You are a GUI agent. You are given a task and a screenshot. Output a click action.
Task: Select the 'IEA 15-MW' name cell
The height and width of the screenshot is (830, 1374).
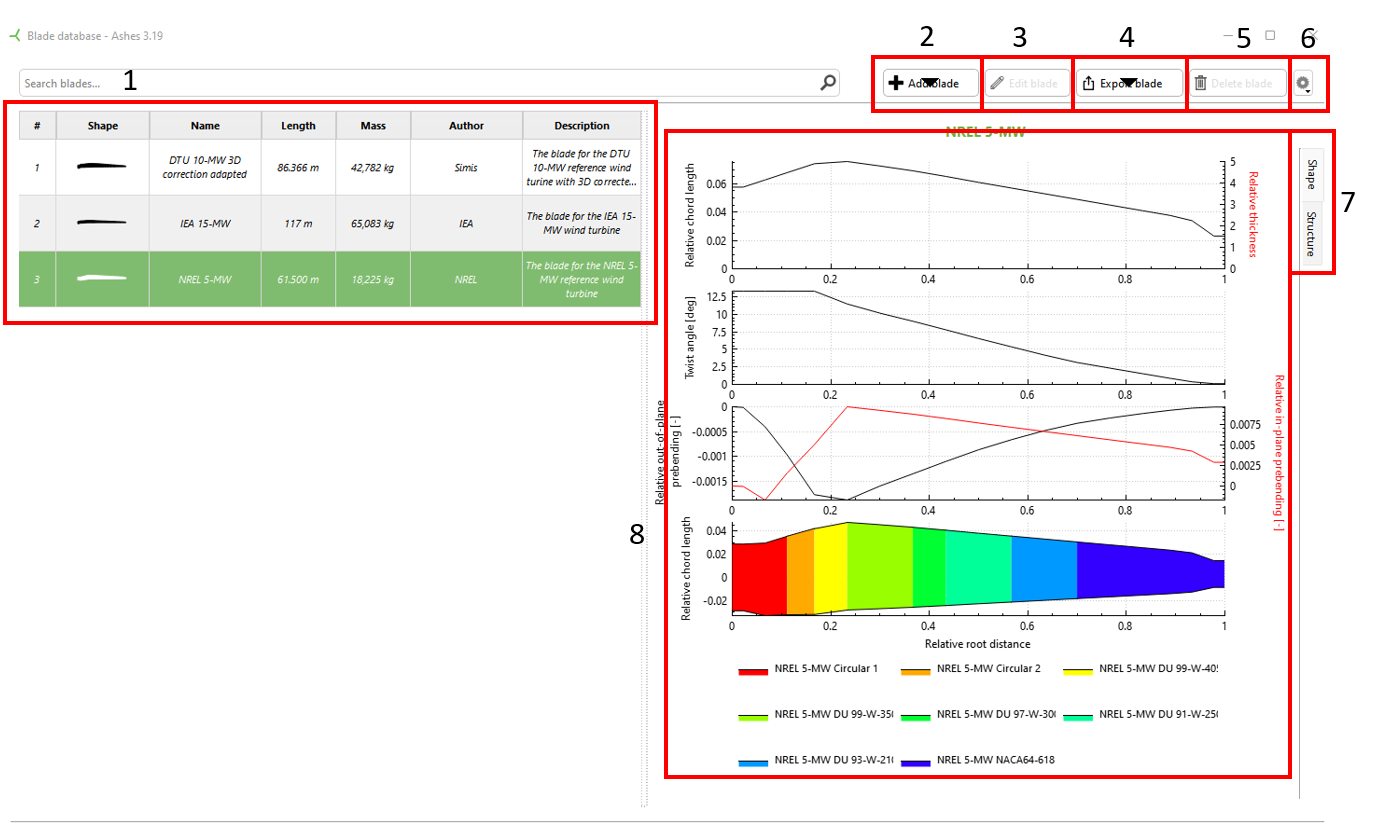click(x=206, y=223)
